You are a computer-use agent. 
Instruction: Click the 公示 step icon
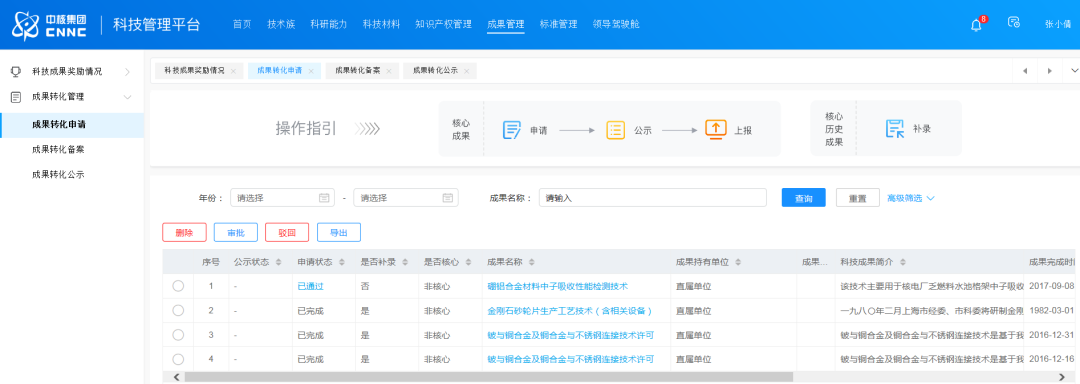(615, 129)
